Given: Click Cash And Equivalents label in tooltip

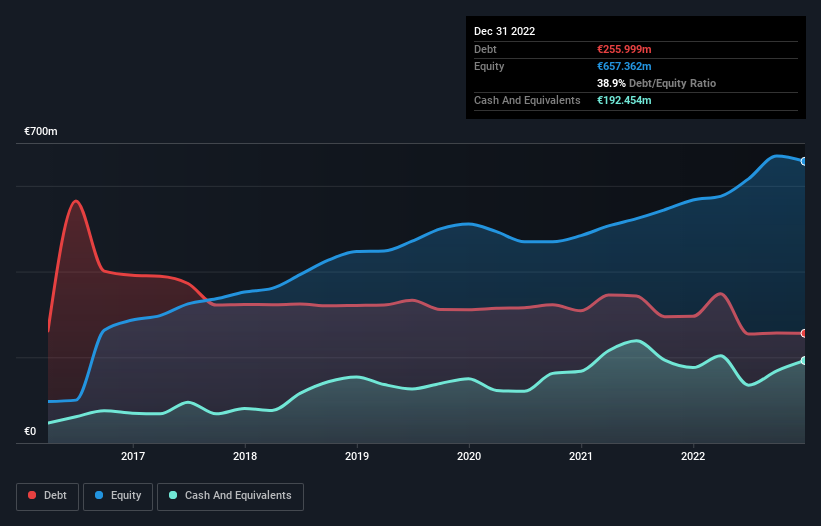Looking at the screenshot, I should [x=527, y=100].
